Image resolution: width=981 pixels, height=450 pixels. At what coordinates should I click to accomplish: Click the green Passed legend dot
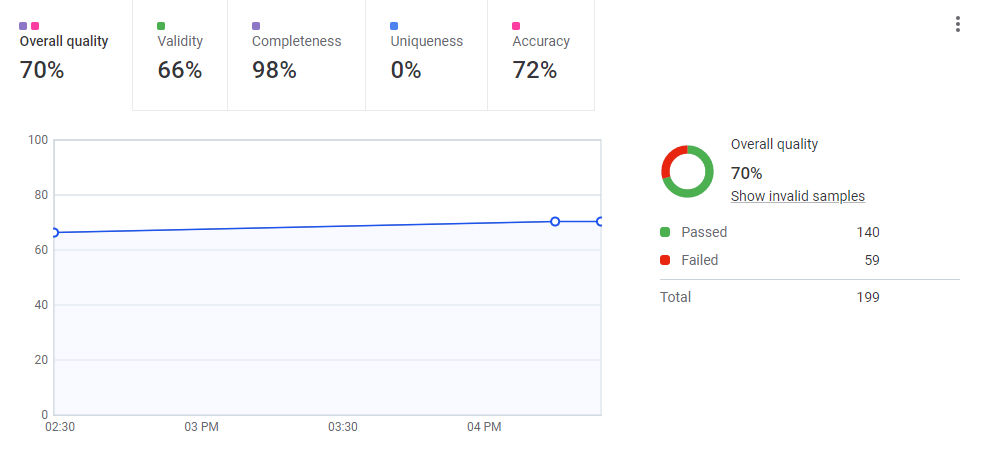click(x=665, y=232)
